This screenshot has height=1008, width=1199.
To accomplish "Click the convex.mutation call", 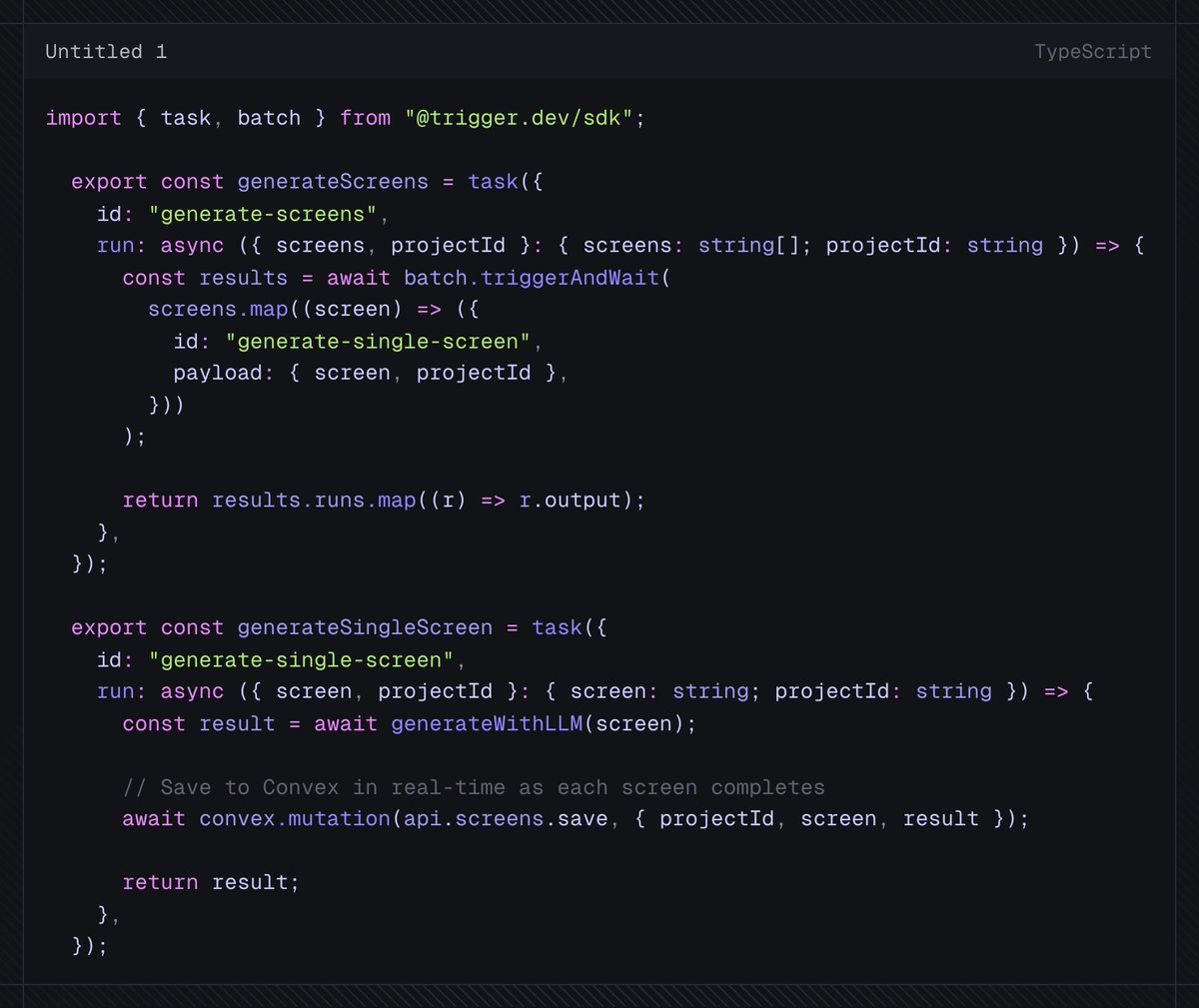I will pyautogui.click(x=295, y=819).
